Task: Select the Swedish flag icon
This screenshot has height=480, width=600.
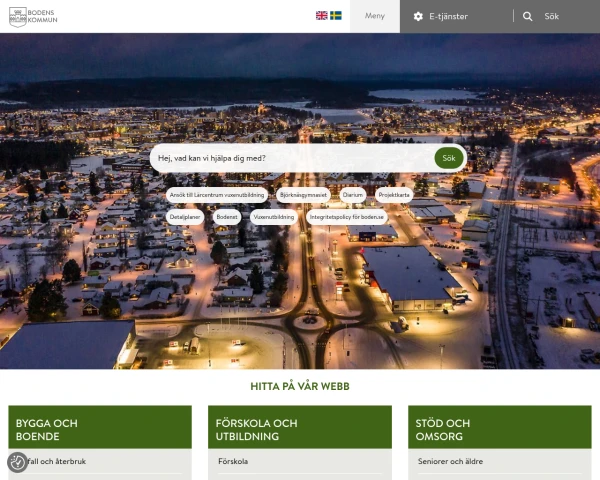Action: point(336,16)
